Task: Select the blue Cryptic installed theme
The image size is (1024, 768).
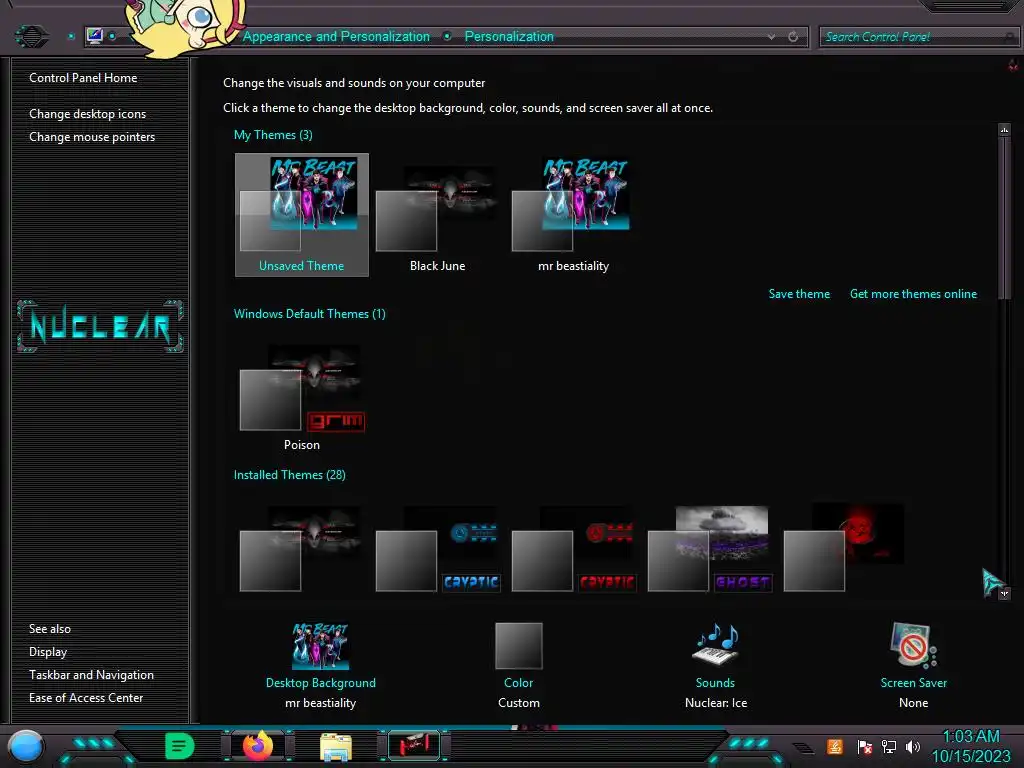Action: [x=438, y=549]
